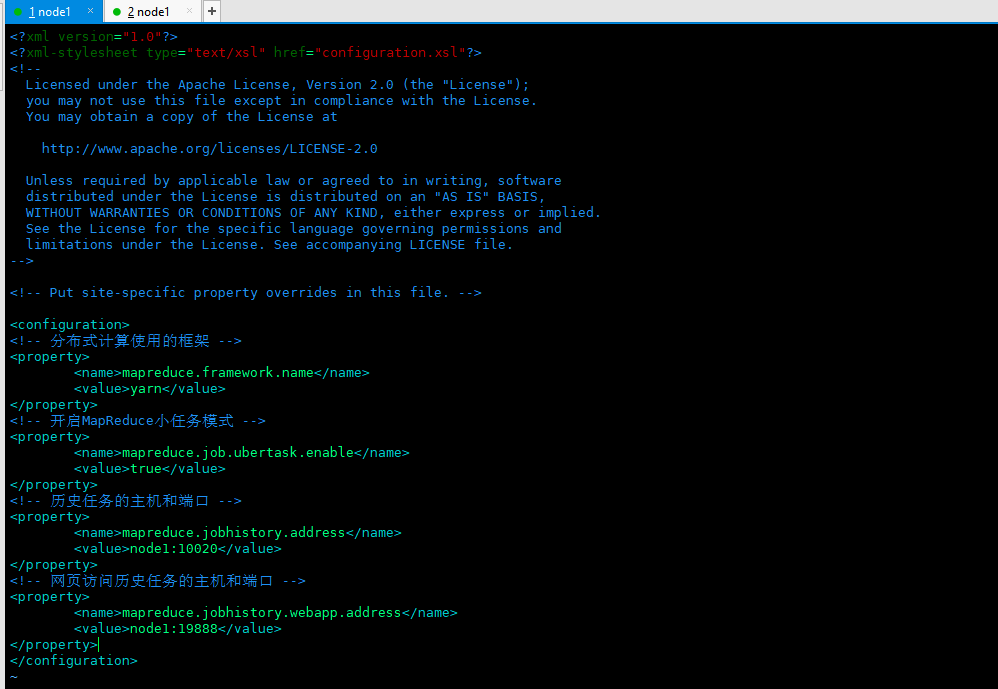Click the xml-stylesheet 'configuration.xsl' line

pos(246,53)
